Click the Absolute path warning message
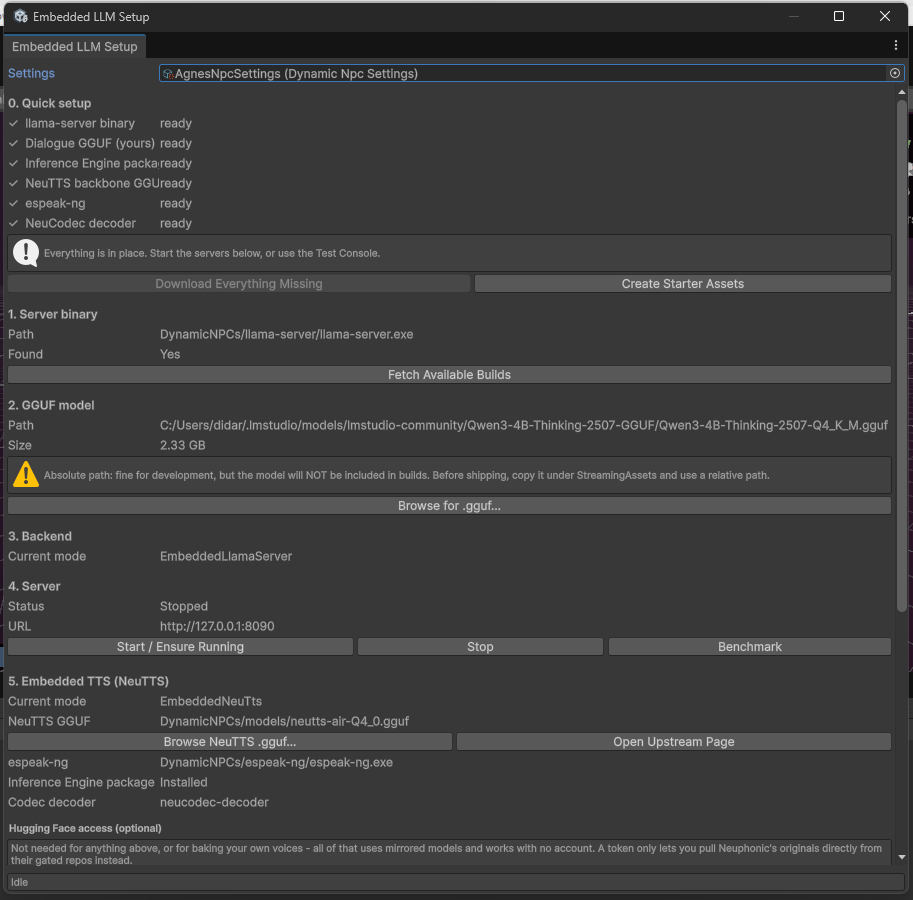Image resolution: width=913 pixels, height=900 pixels. pyautogui.click(x=406, y=475)
